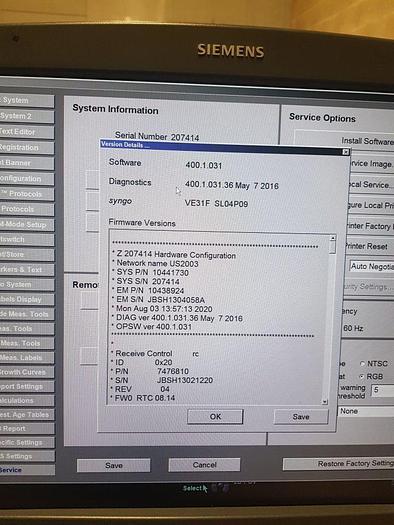
Task: Open the Auto Negotiate dropdown
Action: 372,267
